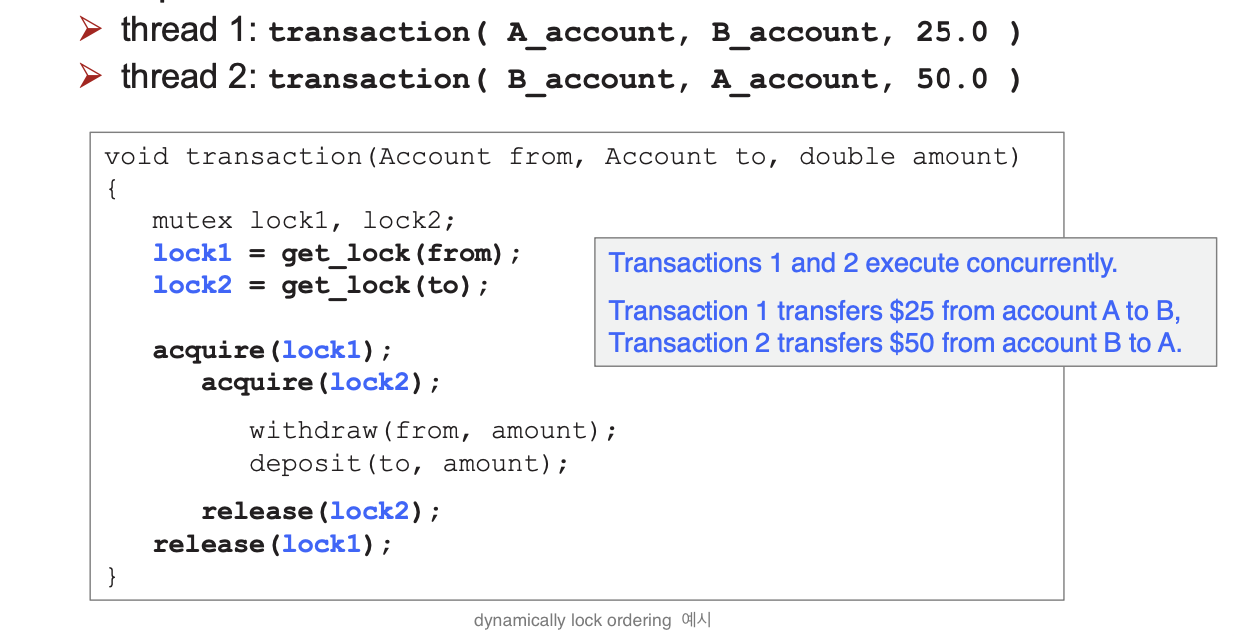The width and height of the screenshot is (1234, 636).
Task: Click the thread 1 transaction call with 25.0
Action: click(645, 32)
